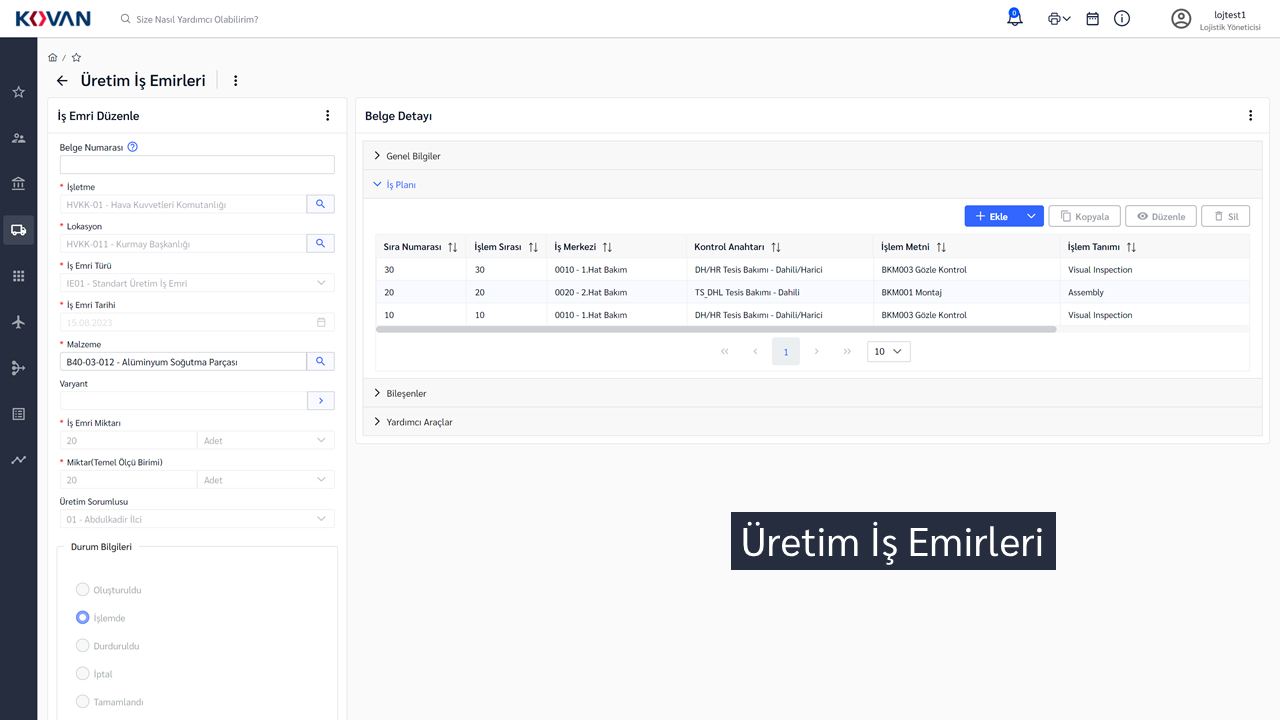Open İş Emri Tarihi calendar picker icon

coord(321,322)
